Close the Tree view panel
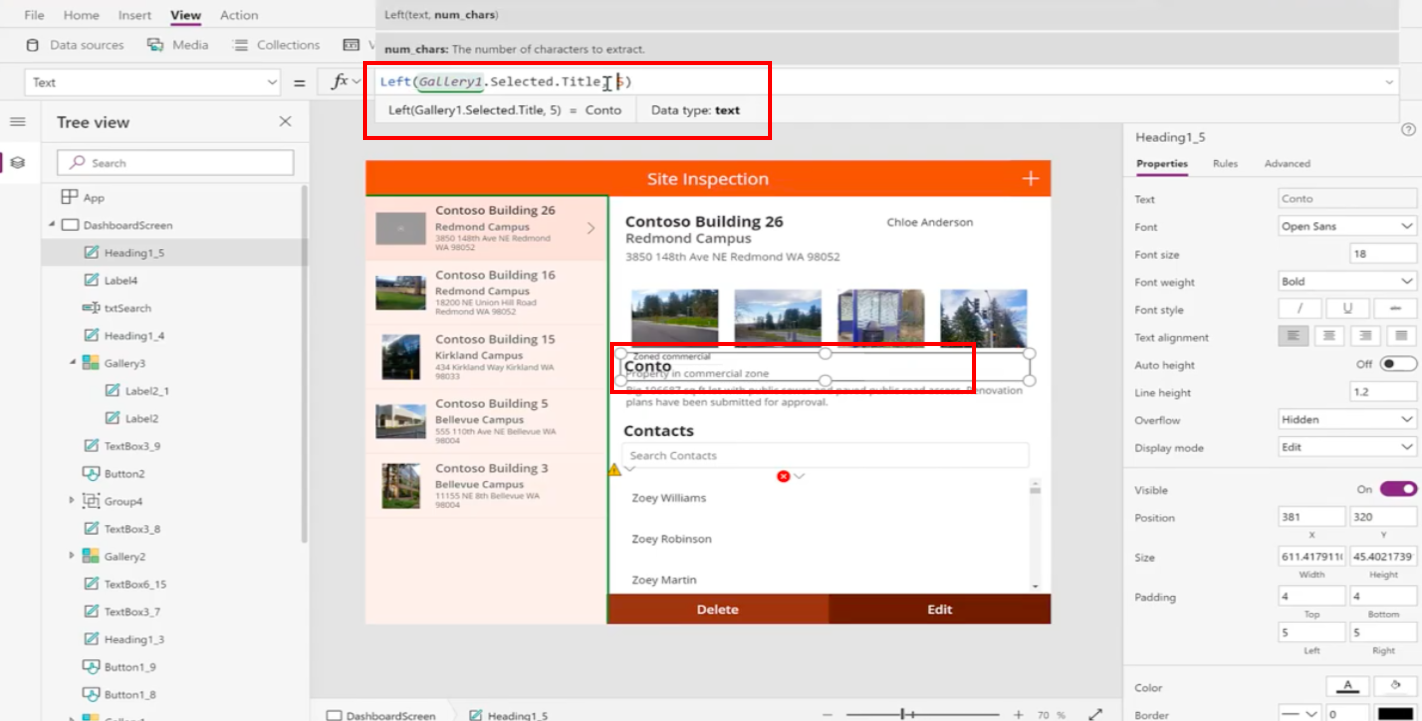The height and width of the screenshot is (721, 1422). pos(285,121)
